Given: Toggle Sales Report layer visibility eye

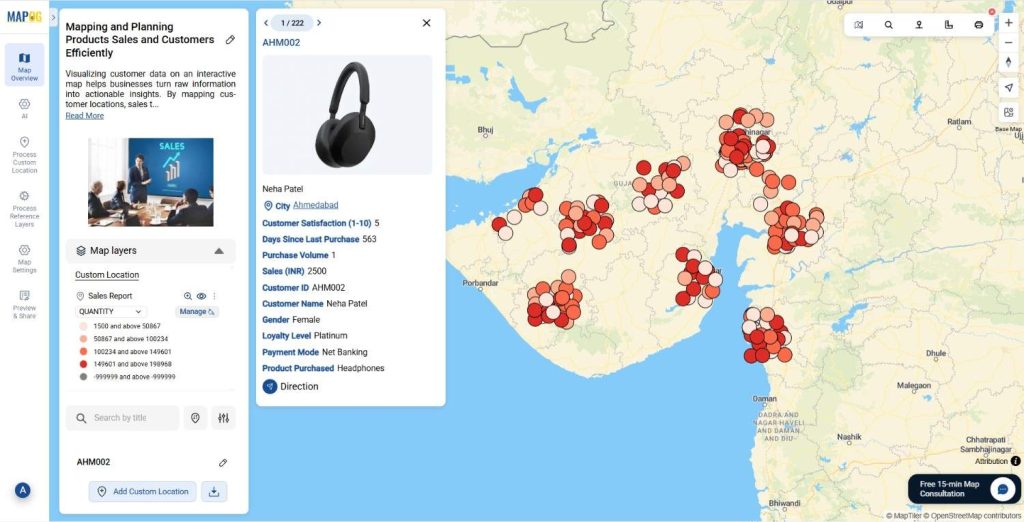Looking at the screenshot, I should coord(201,296).
